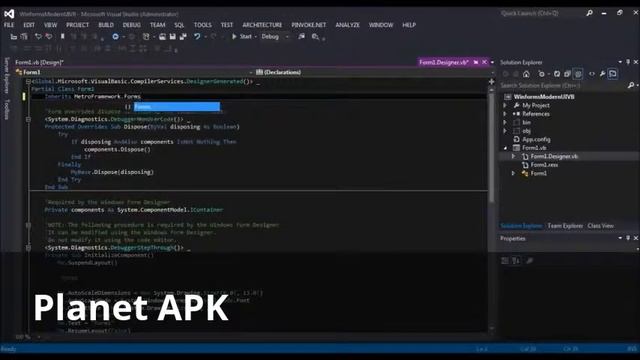Click the Open File toolbar icon
This screenshot has width=640, height=360.
(x=162, y=37)
